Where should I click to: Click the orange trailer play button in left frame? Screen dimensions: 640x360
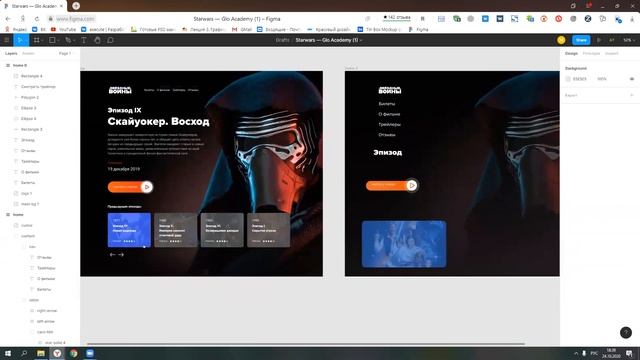click(130, 187)
